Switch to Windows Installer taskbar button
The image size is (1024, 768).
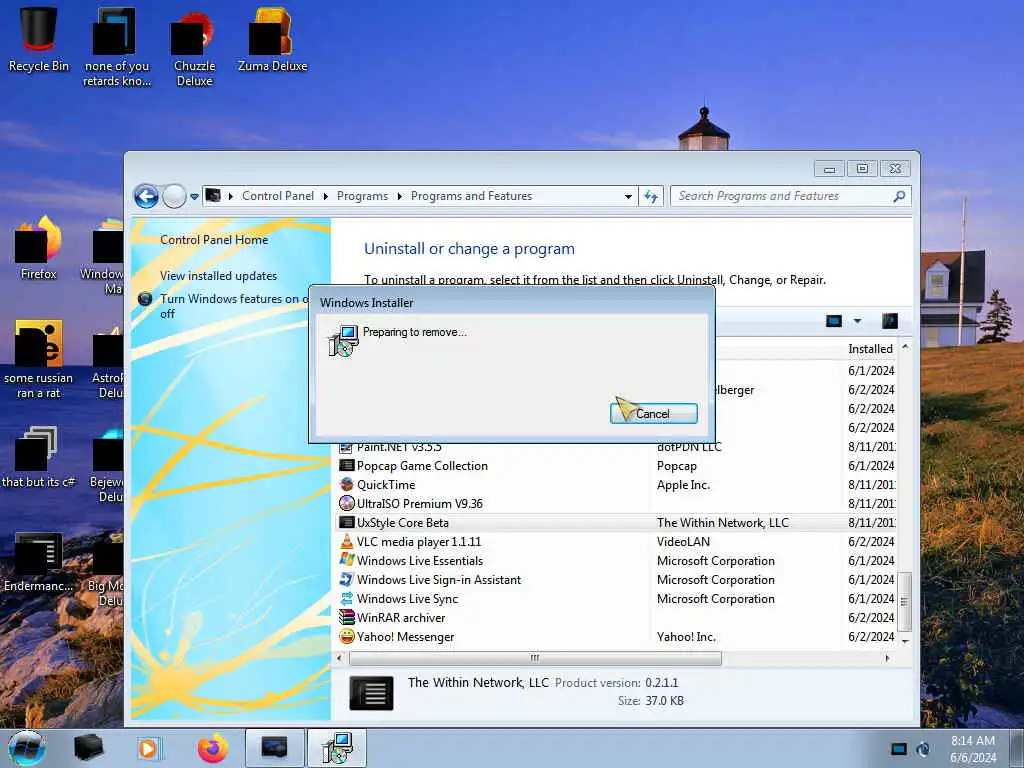pyautogui.click(x=337, y=748)
